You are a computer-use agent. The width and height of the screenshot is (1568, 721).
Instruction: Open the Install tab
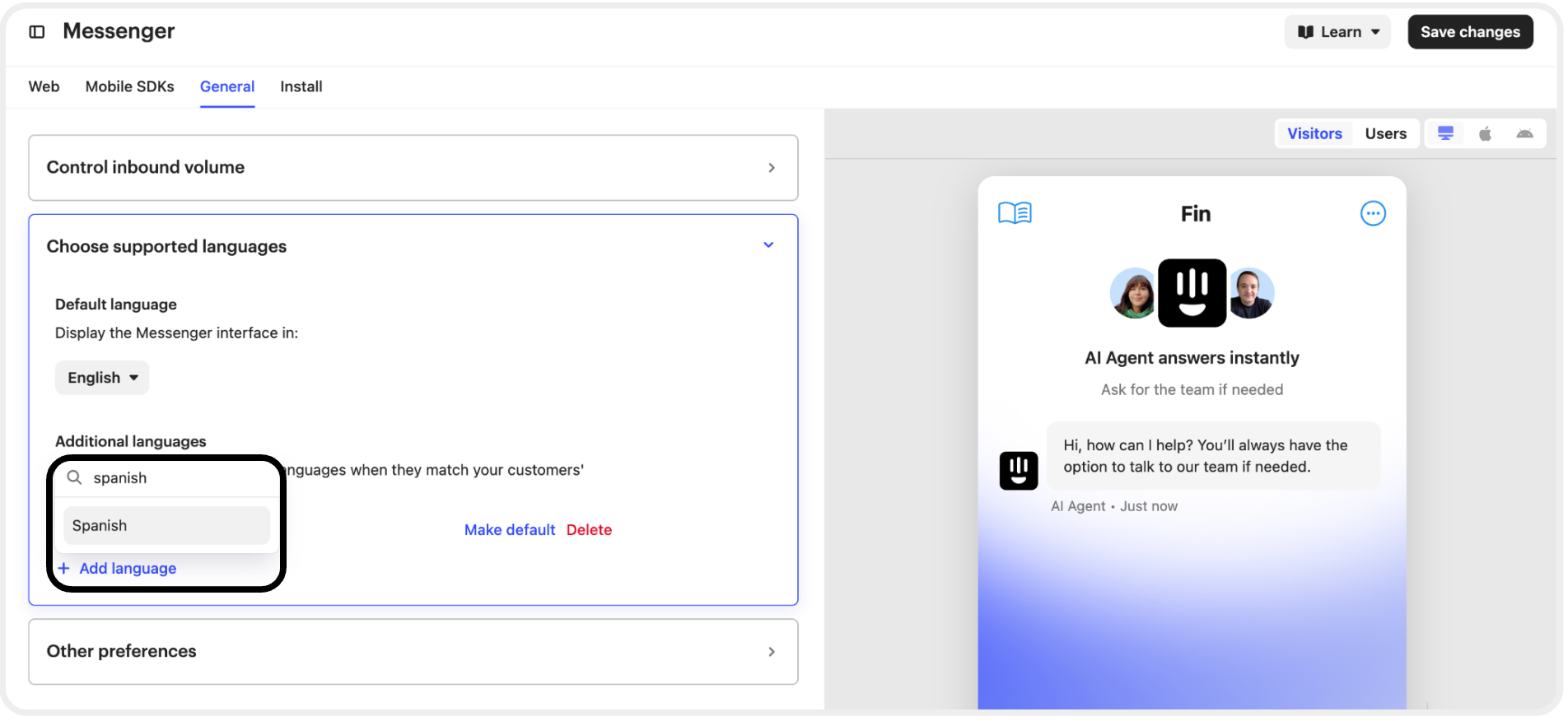(x=301, y=86)
